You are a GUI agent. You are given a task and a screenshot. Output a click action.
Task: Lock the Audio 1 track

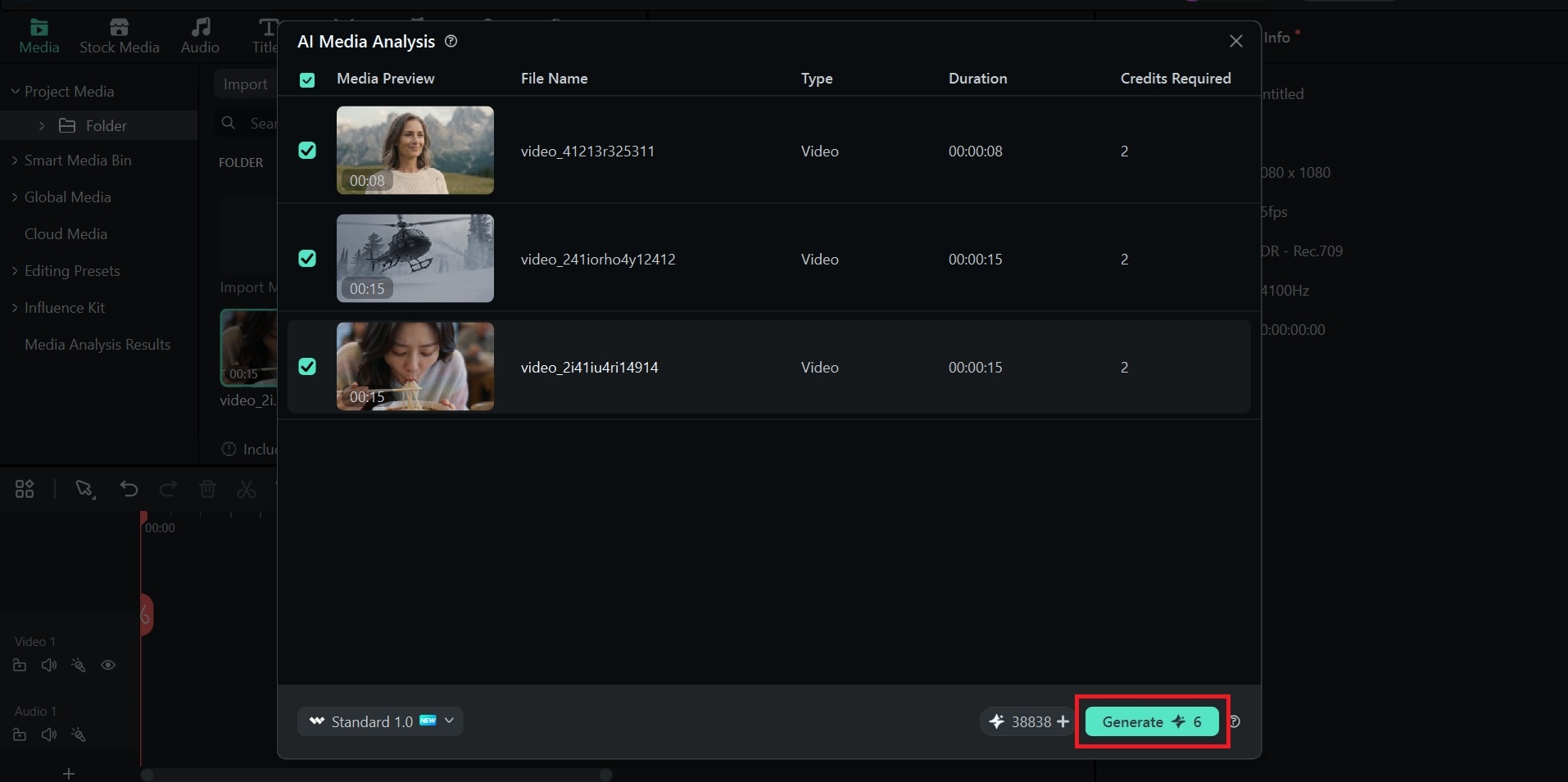click(20, 735)
